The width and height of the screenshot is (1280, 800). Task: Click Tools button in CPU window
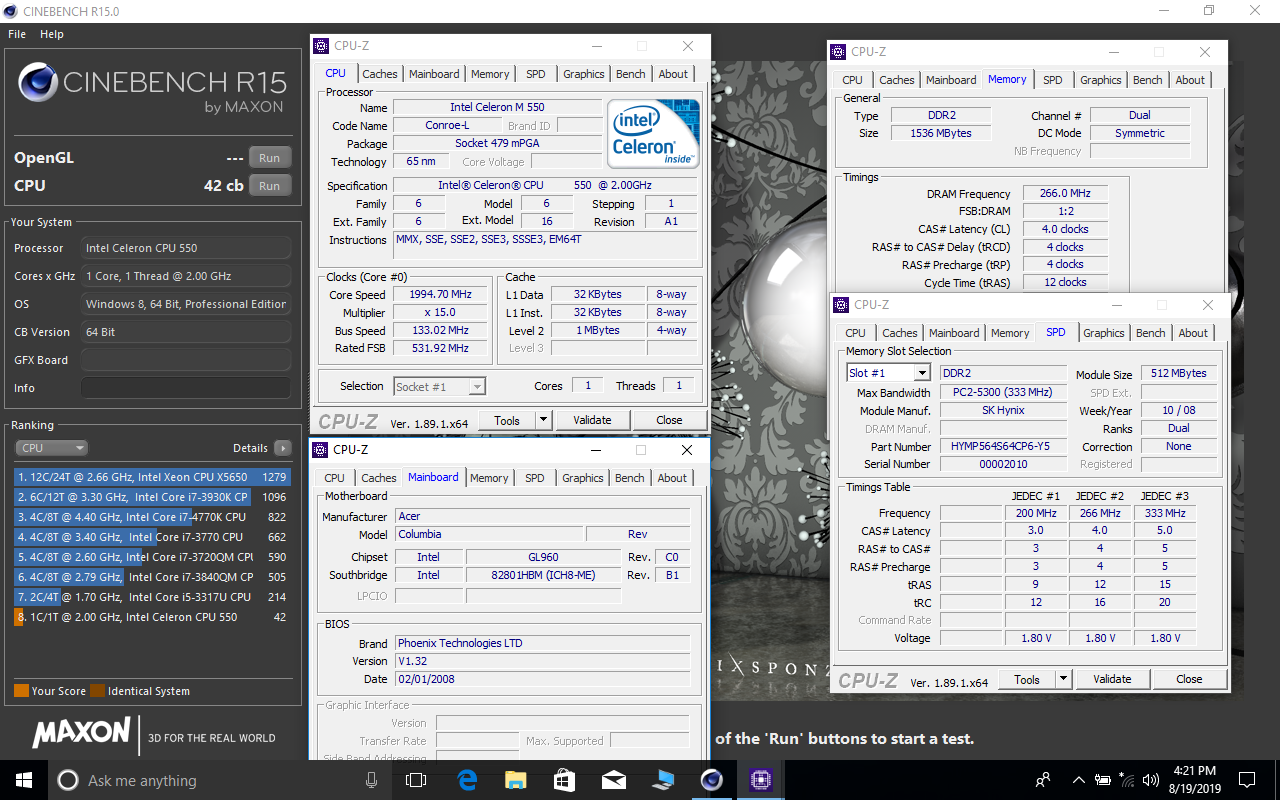pos(507,420)
